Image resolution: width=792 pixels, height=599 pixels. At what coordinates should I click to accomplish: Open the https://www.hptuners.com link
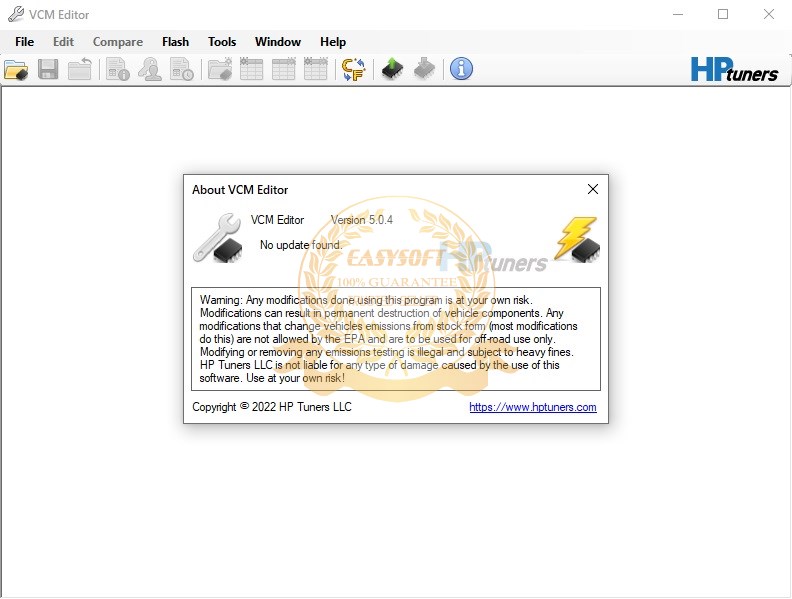(x=533, y=407)
